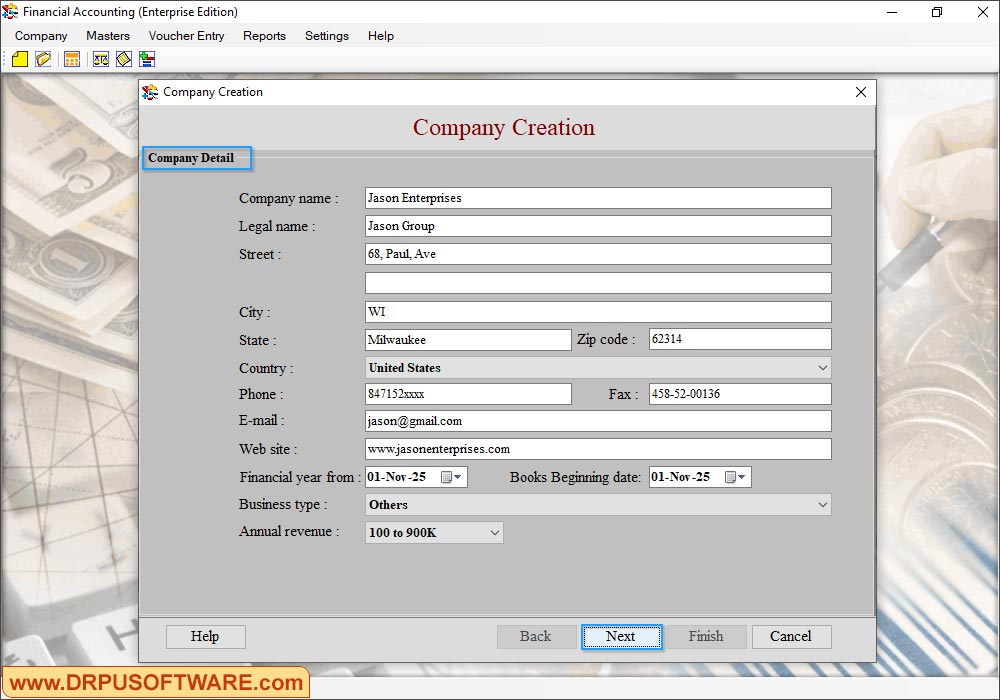
Task: Select the balance scale toolbar icon
Action: (x=100, y=59)
